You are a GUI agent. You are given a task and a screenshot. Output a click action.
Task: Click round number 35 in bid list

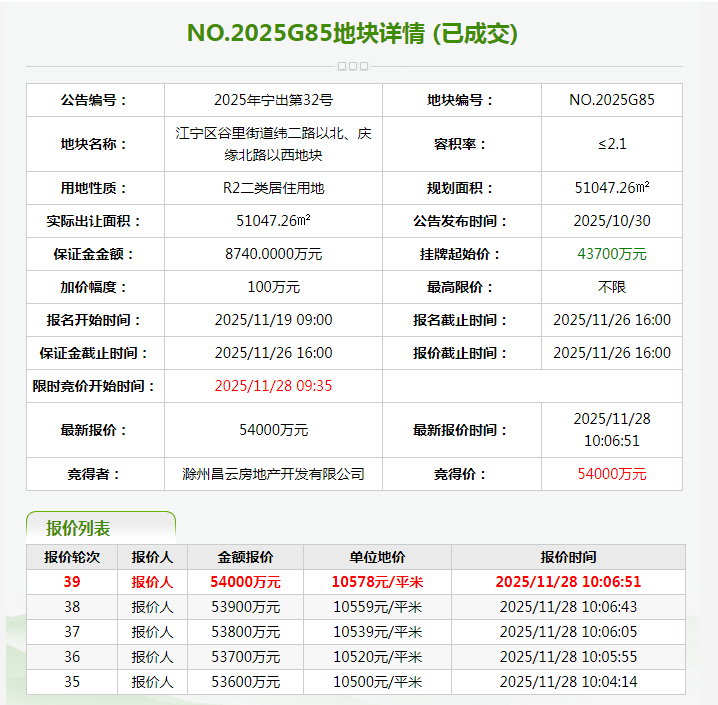[72, 682]
